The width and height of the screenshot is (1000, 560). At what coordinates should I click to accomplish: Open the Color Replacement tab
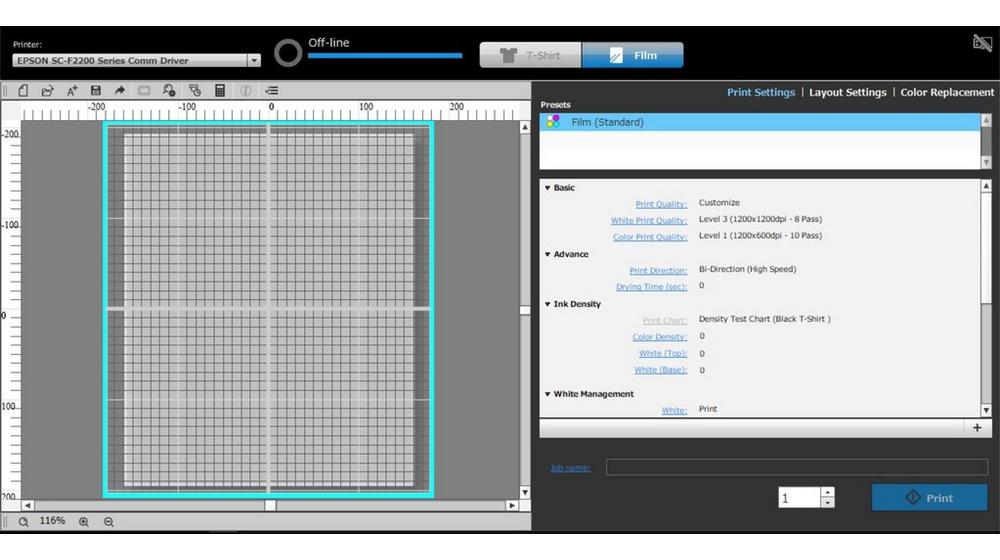(x=947, y=92)
